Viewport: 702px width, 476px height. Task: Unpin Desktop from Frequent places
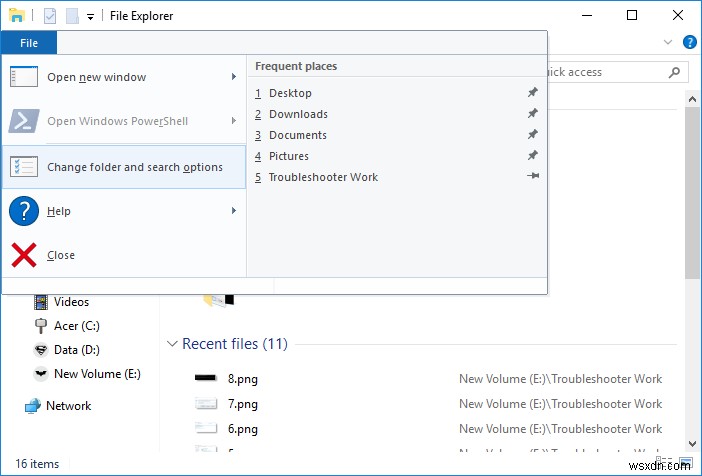coord(532,93)
